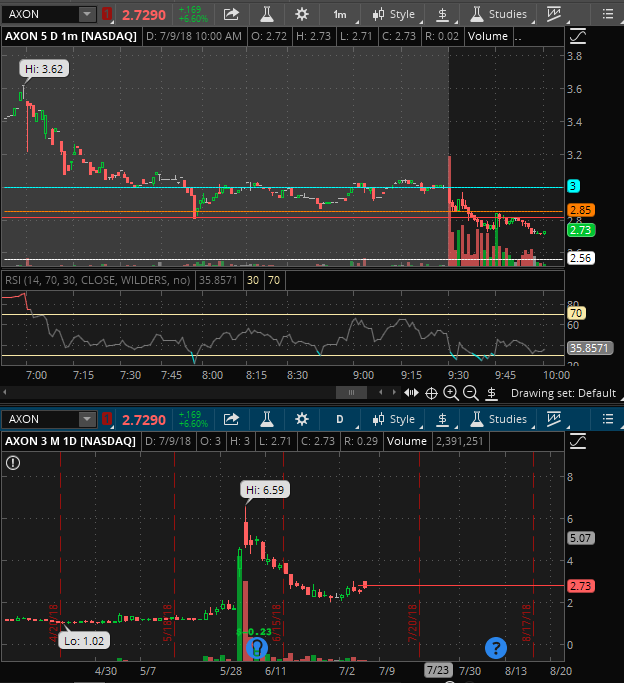
Task: Open the D timeframe selector on bottom chart
Action: [x=340, y=419]
